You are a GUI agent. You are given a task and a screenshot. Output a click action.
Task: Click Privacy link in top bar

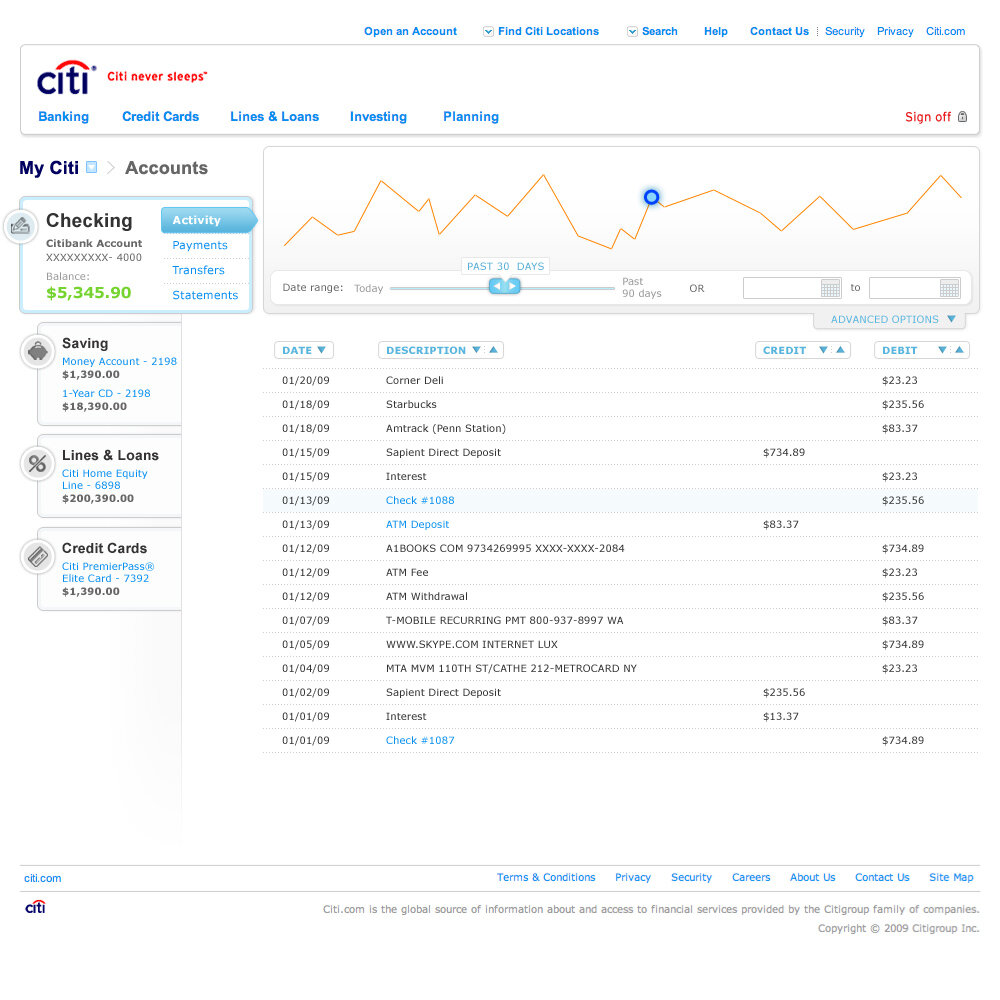point(895,31)
